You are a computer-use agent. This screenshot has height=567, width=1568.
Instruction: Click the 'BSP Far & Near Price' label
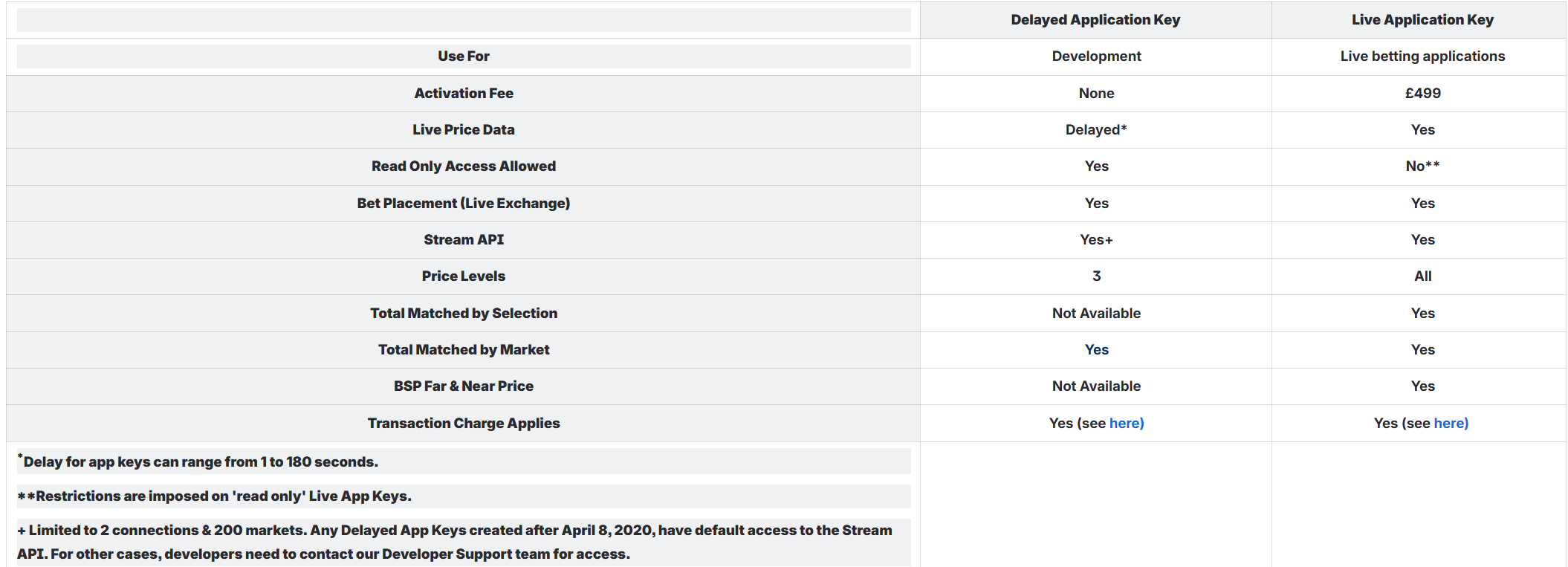[x=464, y=386]
